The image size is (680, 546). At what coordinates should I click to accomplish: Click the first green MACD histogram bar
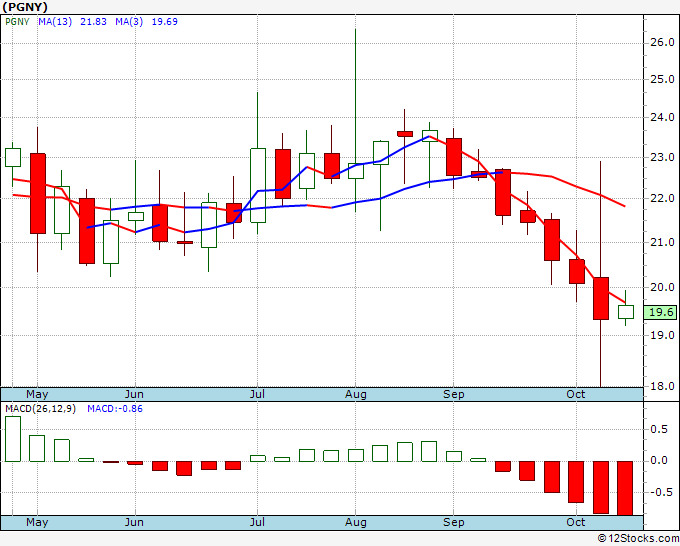tap(13, 439)
